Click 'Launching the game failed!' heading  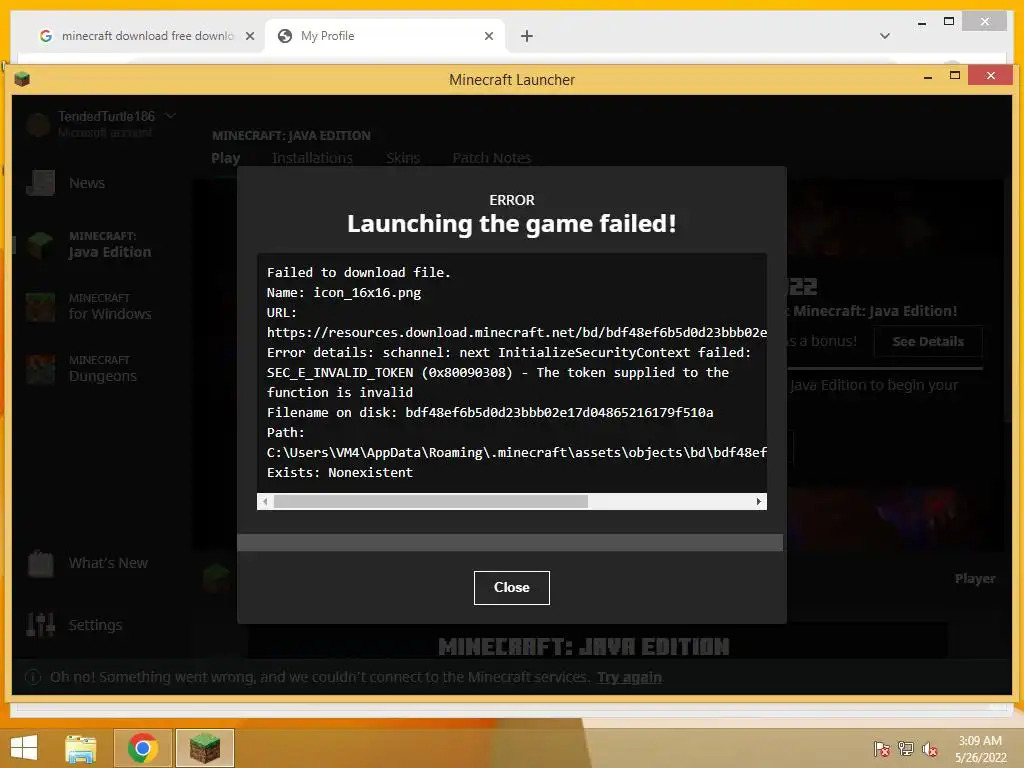pyautogui.click(x=511, y=224)
